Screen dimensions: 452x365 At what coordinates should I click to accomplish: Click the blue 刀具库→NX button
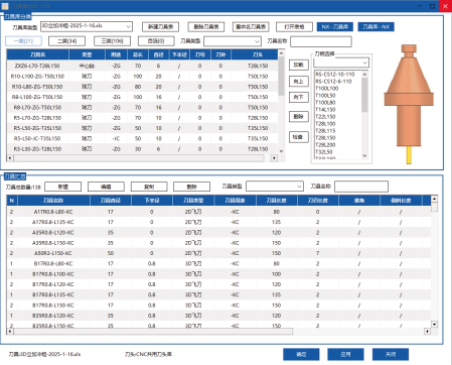coord(376,27)
